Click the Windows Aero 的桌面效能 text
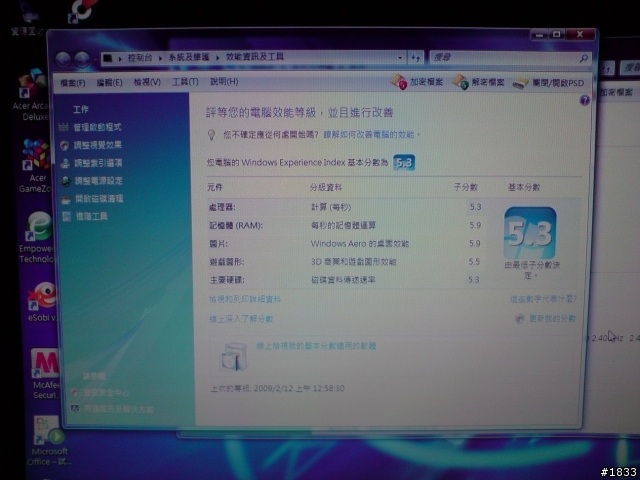Image resolution: width=640 pixels, height=480 pixels. (360, 244)
